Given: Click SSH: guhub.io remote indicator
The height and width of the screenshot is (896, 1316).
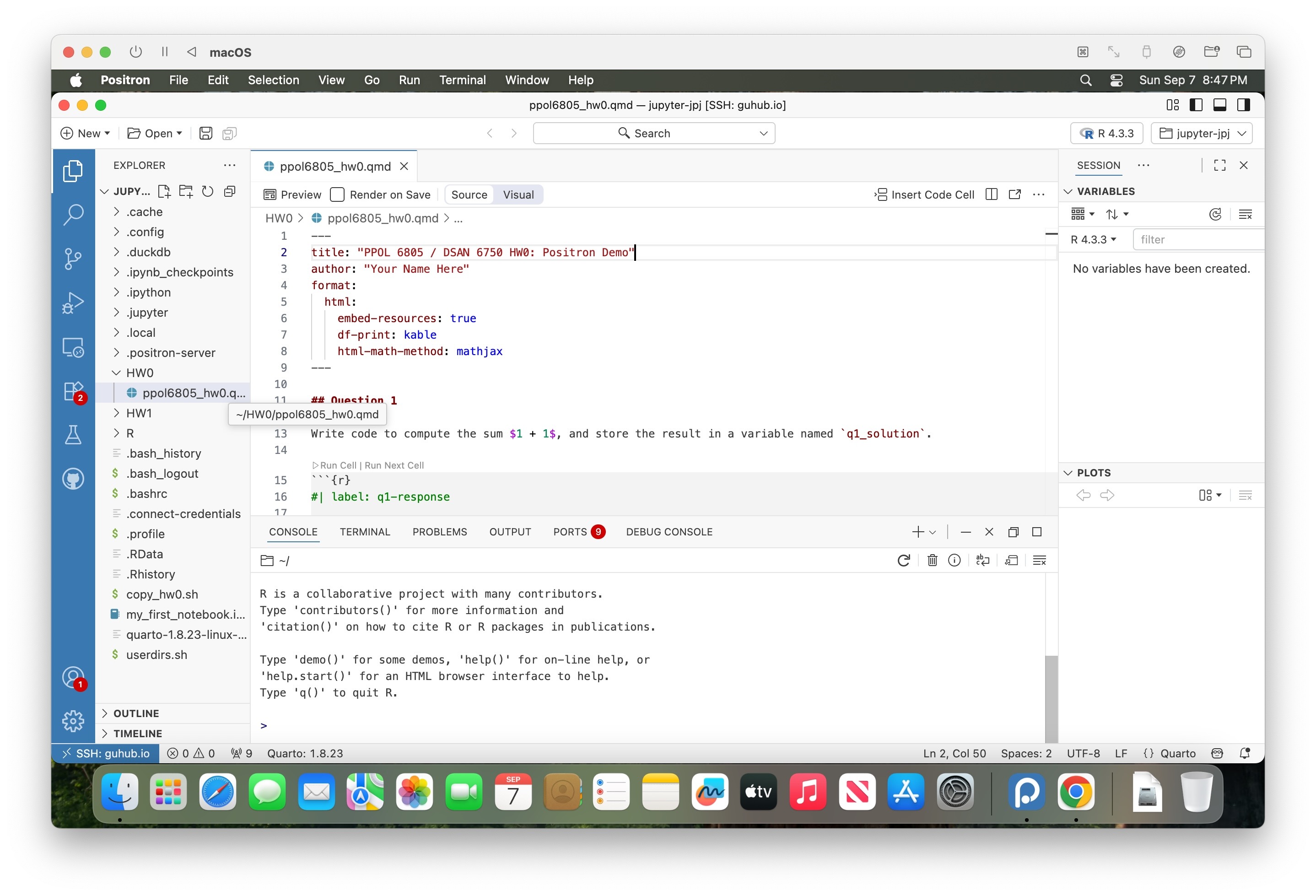Looking at the screenshot, I should pyautogui.click(x=106, y=753).
